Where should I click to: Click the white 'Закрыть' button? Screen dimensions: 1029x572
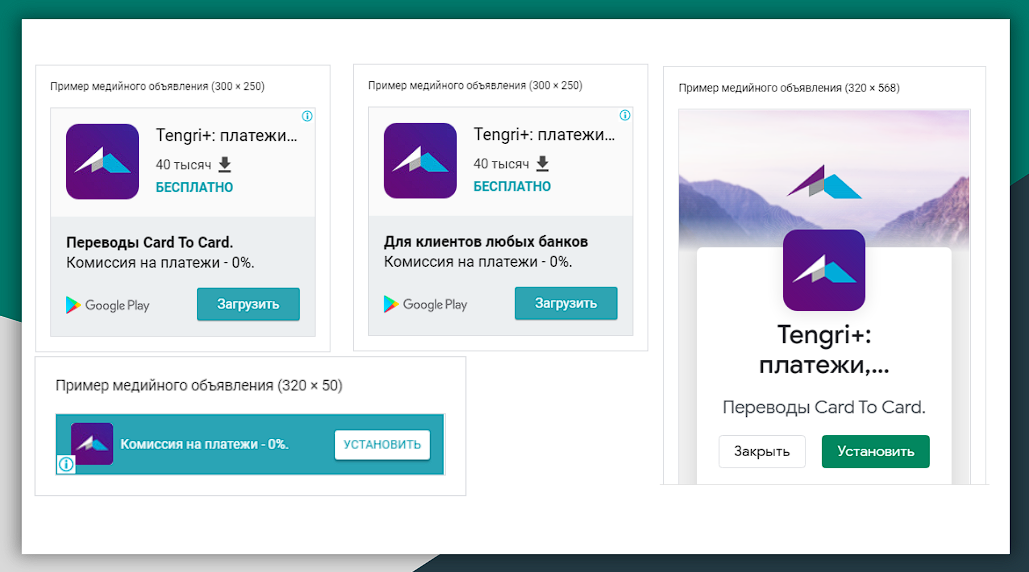(762, 451)
